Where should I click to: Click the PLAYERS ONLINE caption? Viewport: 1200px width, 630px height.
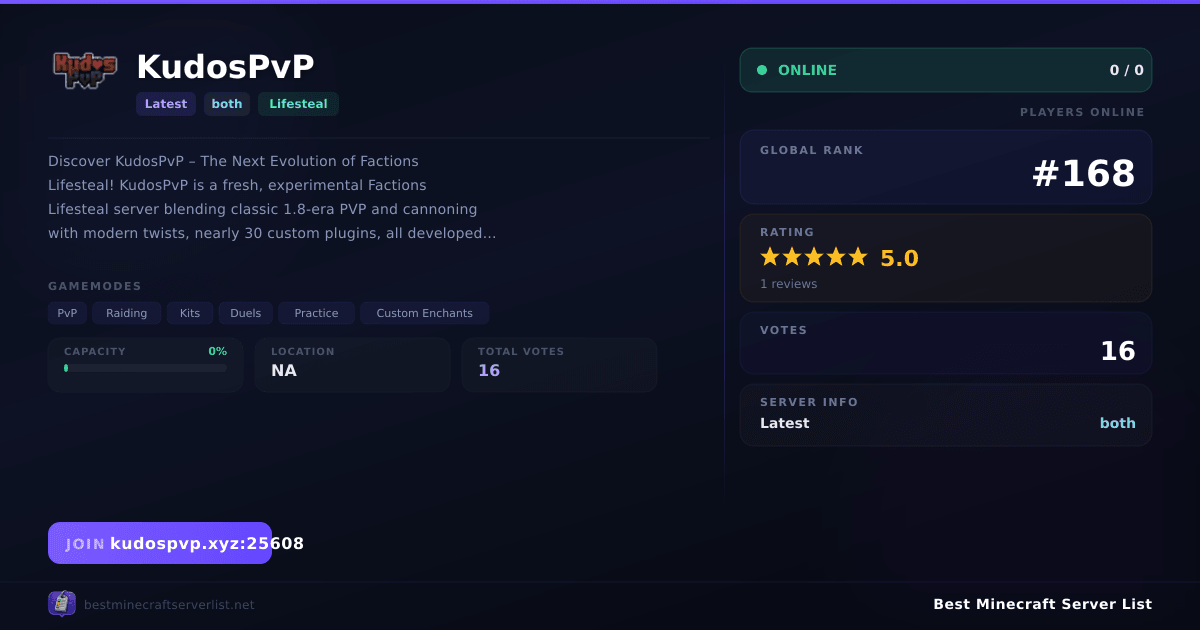[1082, 112]
